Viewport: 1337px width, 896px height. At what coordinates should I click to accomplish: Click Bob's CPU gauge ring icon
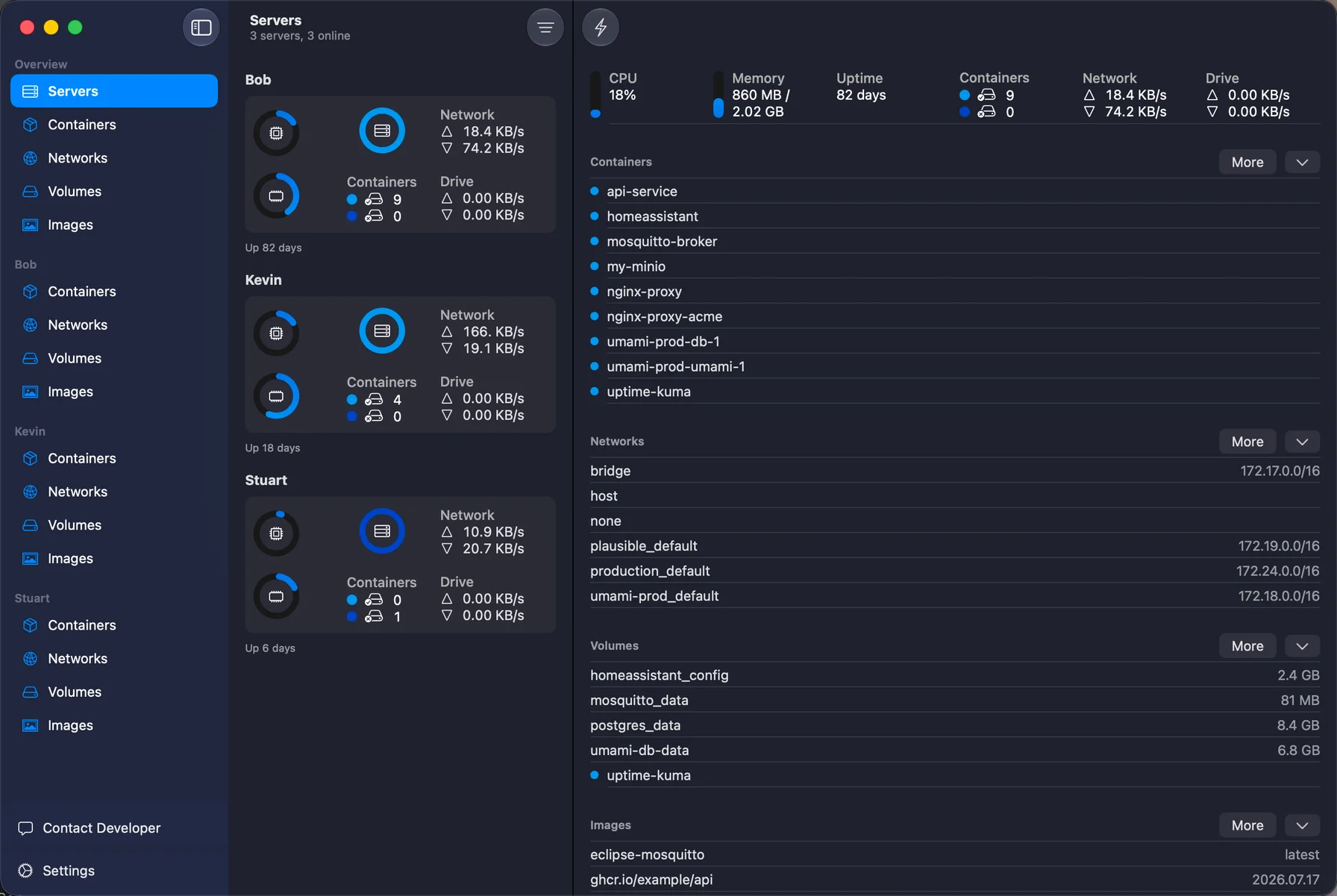pos(276,133)
